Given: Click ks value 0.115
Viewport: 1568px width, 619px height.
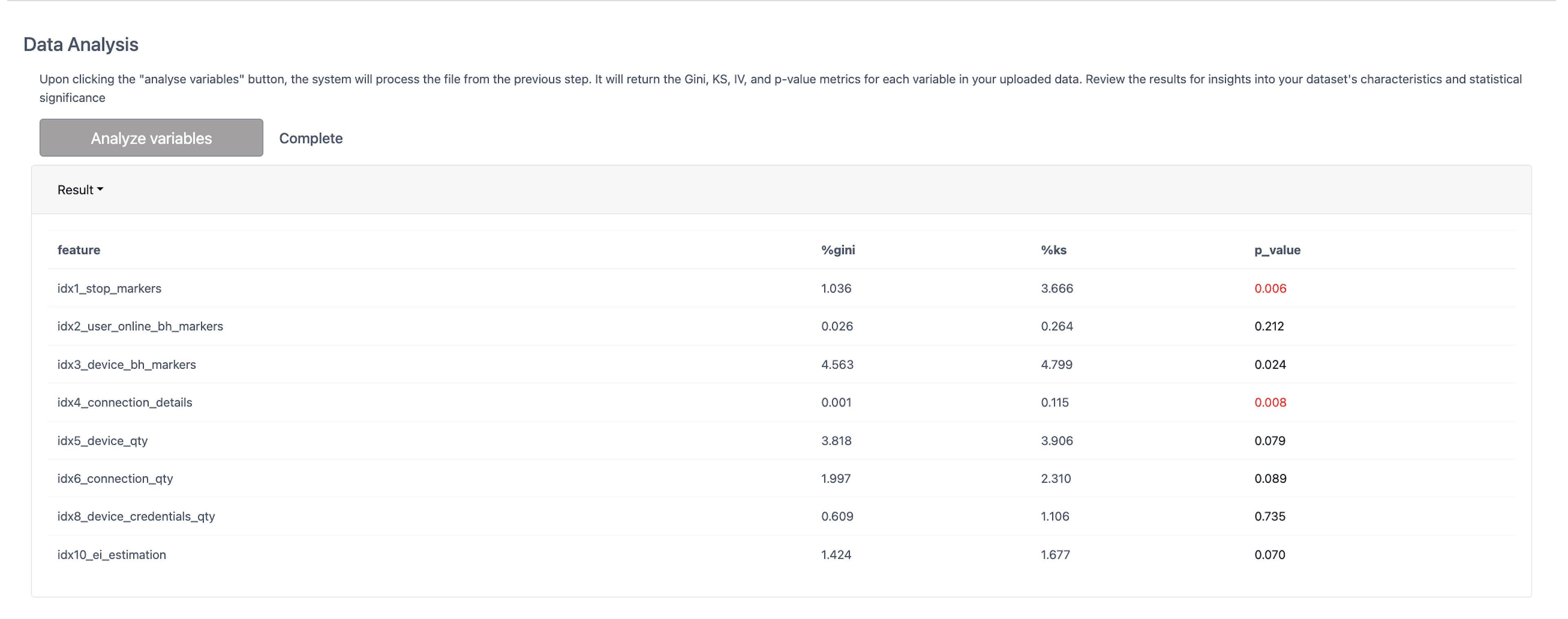Looking at the screenshot, I should (1054, 402).
